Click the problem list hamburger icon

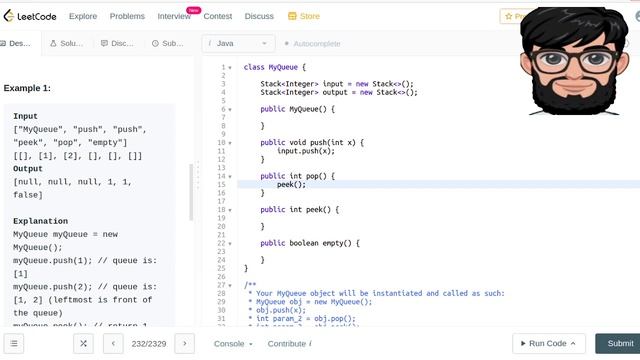click(x=14, y=344)
